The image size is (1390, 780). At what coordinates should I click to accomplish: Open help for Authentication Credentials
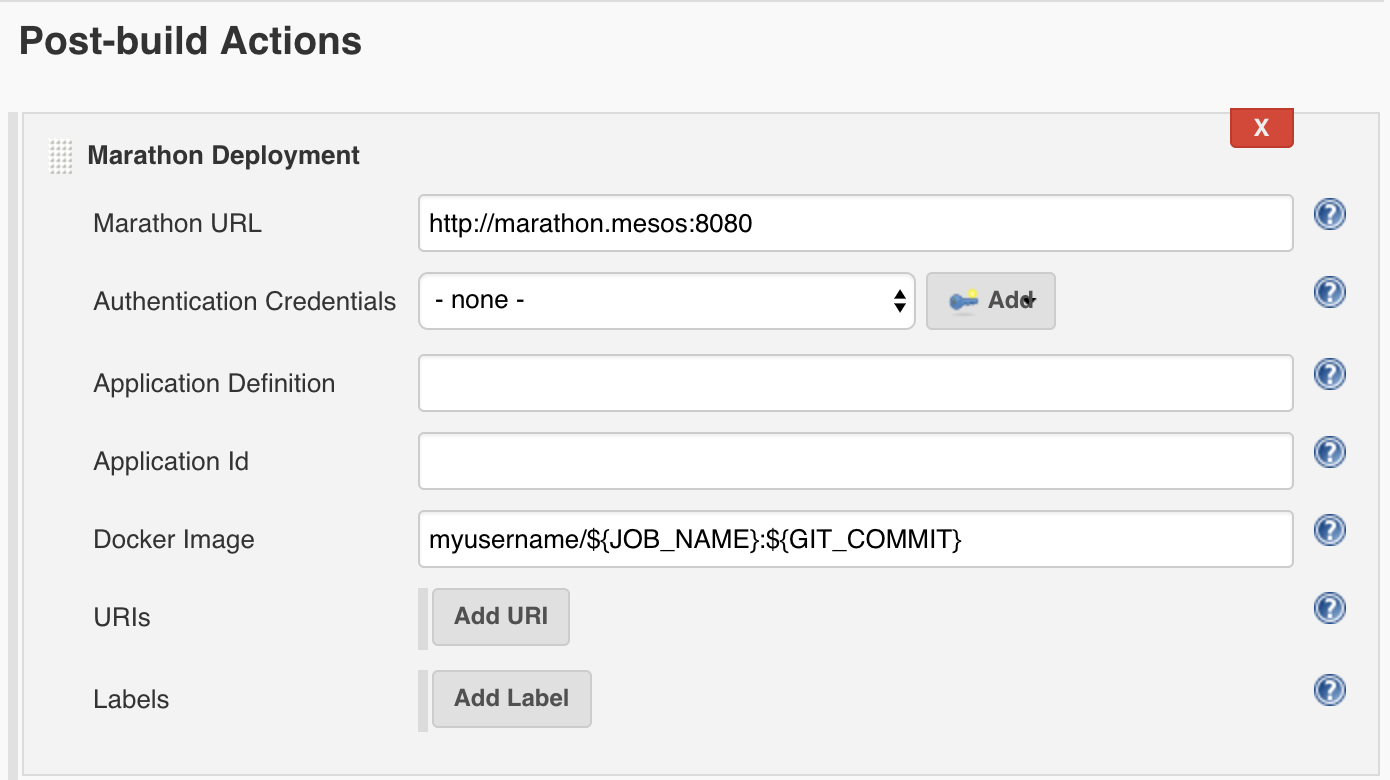coord(1329,292)
